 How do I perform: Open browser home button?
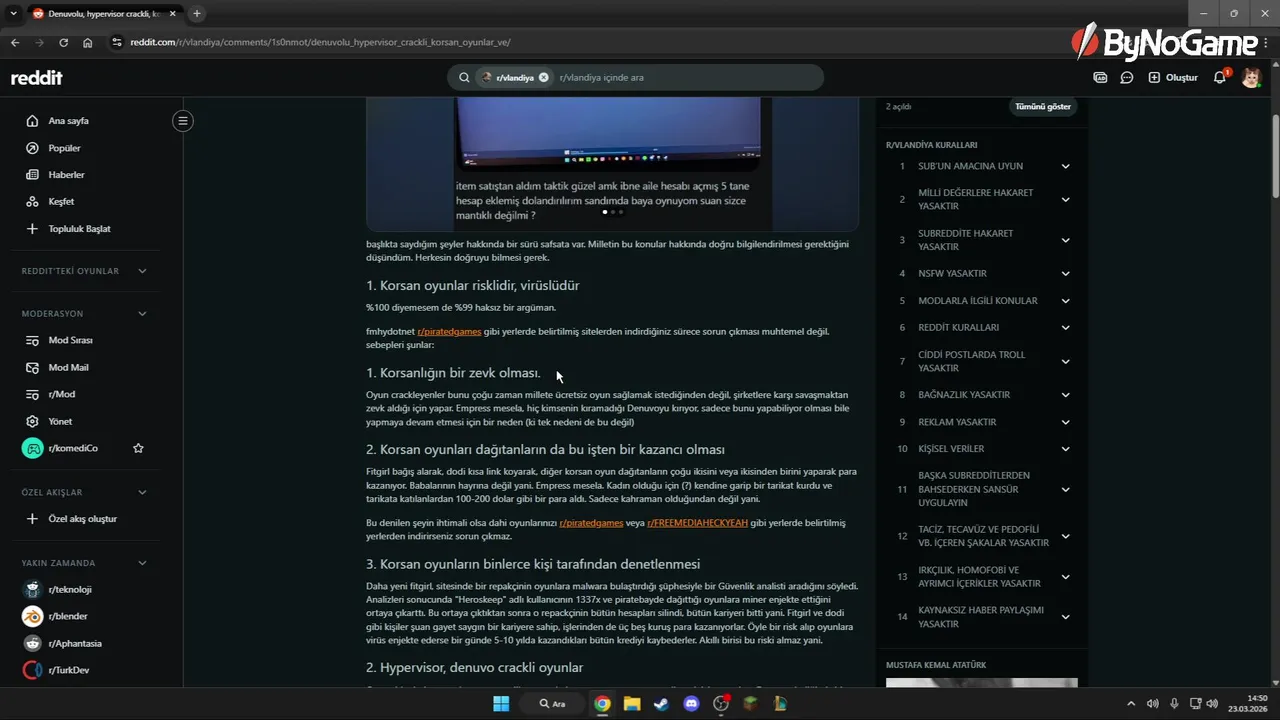[88, 42]
